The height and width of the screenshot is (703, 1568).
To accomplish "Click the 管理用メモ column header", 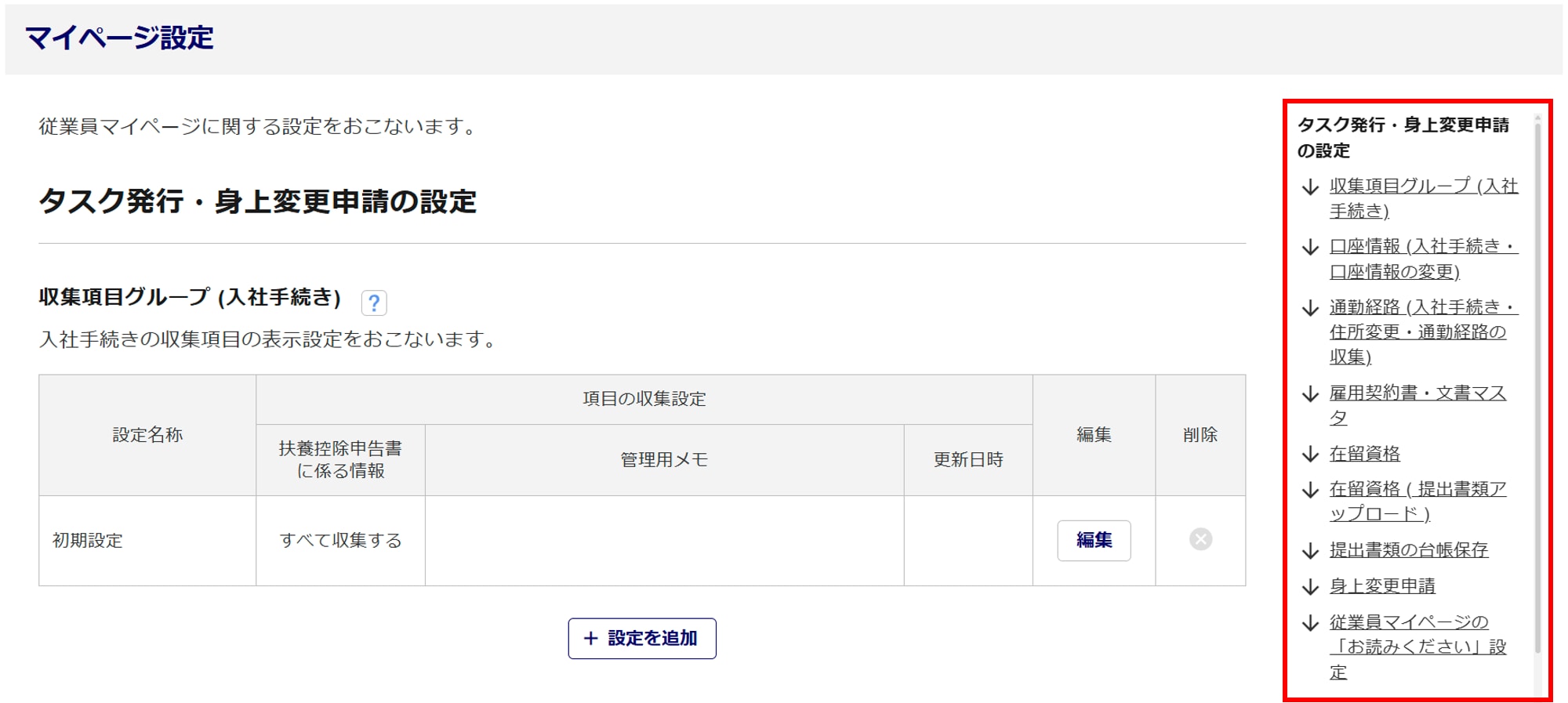I will tap(664, 460).
